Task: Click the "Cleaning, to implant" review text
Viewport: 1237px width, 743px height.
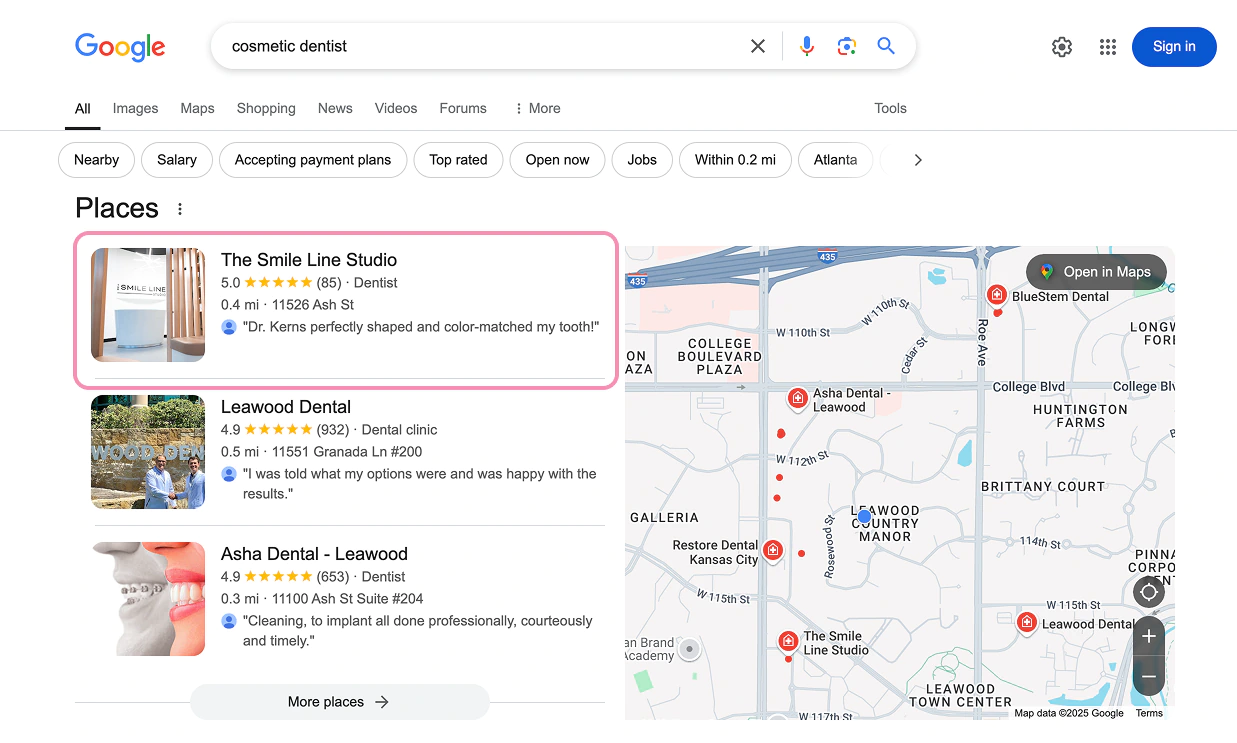Action: (418, 631)
